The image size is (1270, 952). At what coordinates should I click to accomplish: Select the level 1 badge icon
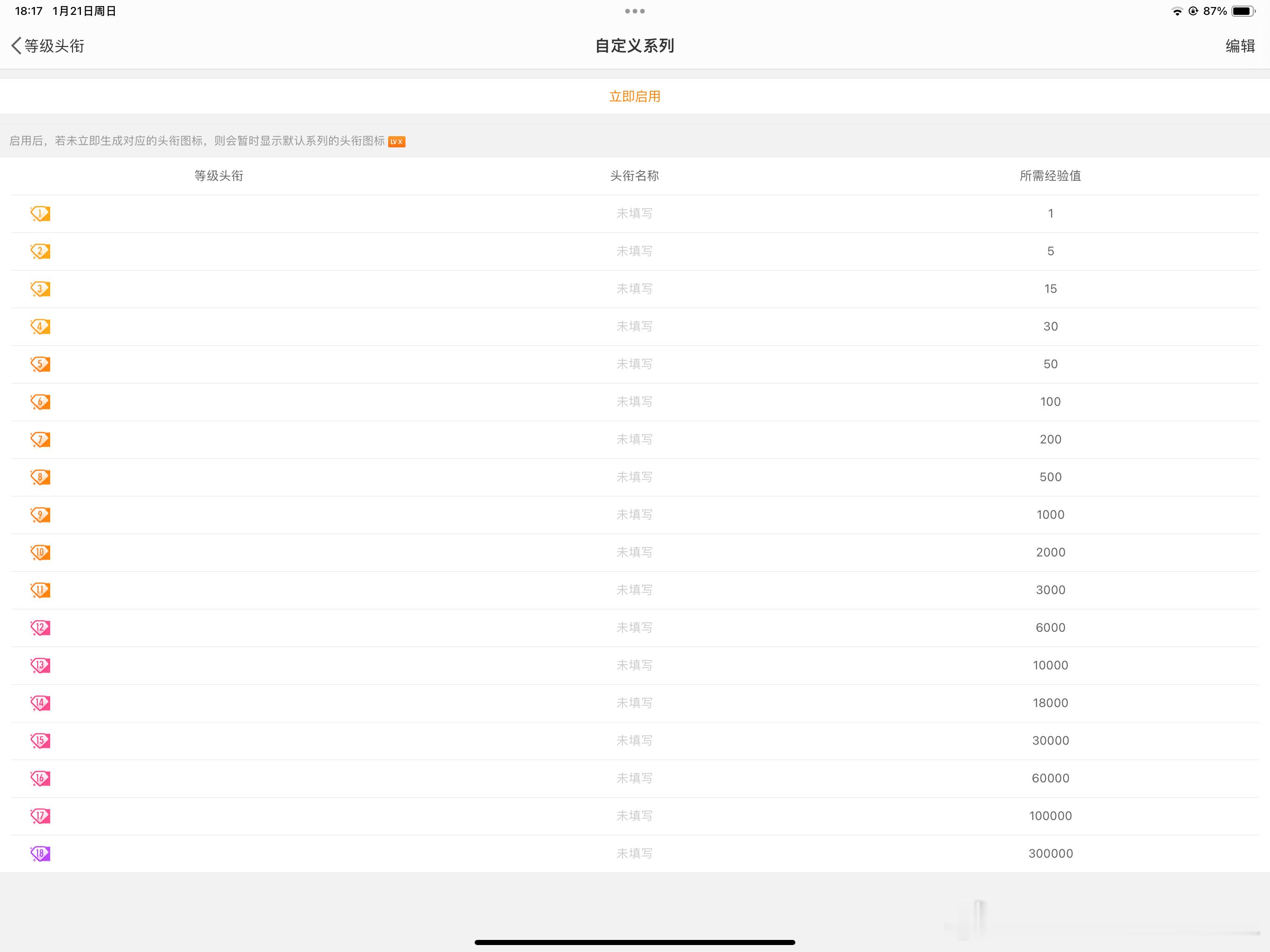click(40, 214)
